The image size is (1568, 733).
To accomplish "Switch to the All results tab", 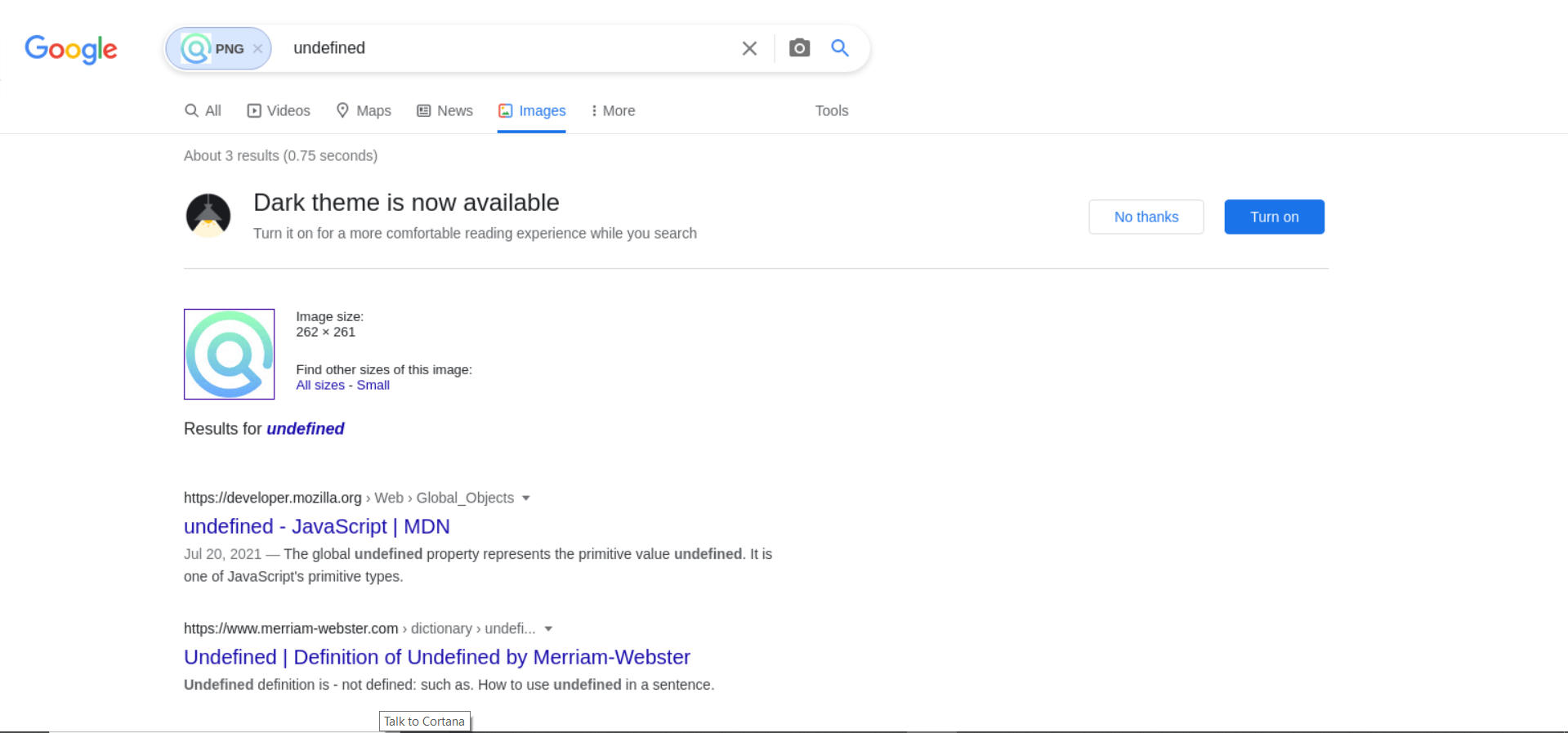I will pos(202,110).
